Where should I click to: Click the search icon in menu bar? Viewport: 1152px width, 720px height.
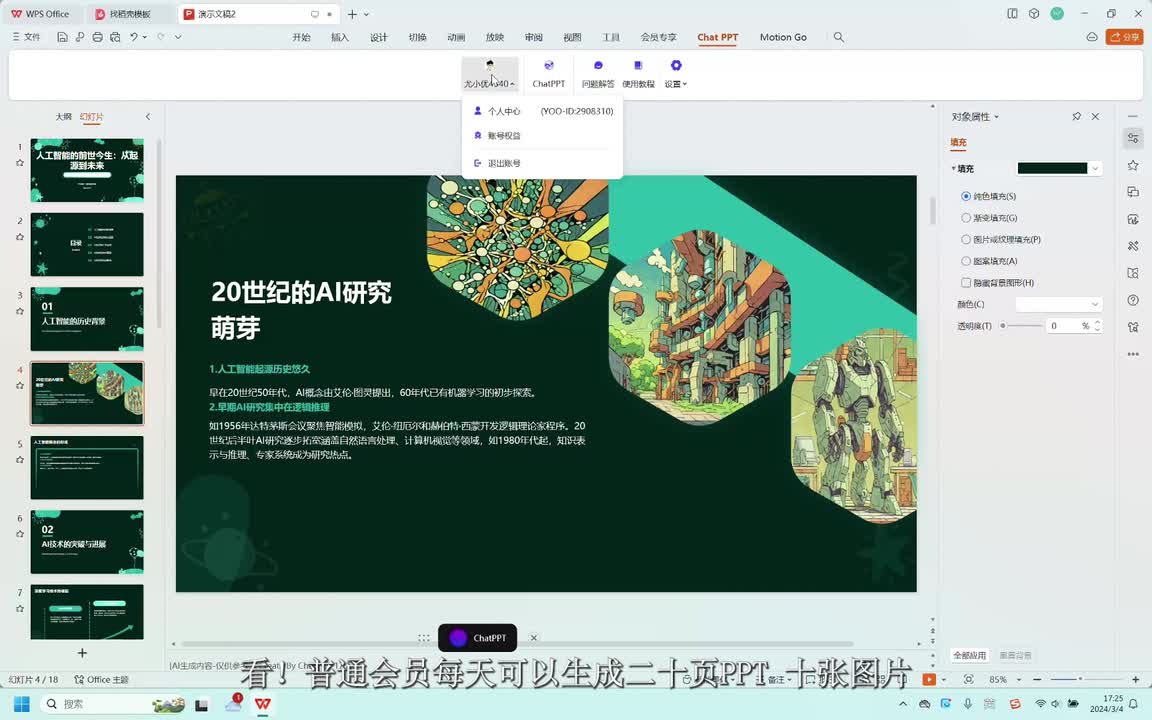coord(839,37)
